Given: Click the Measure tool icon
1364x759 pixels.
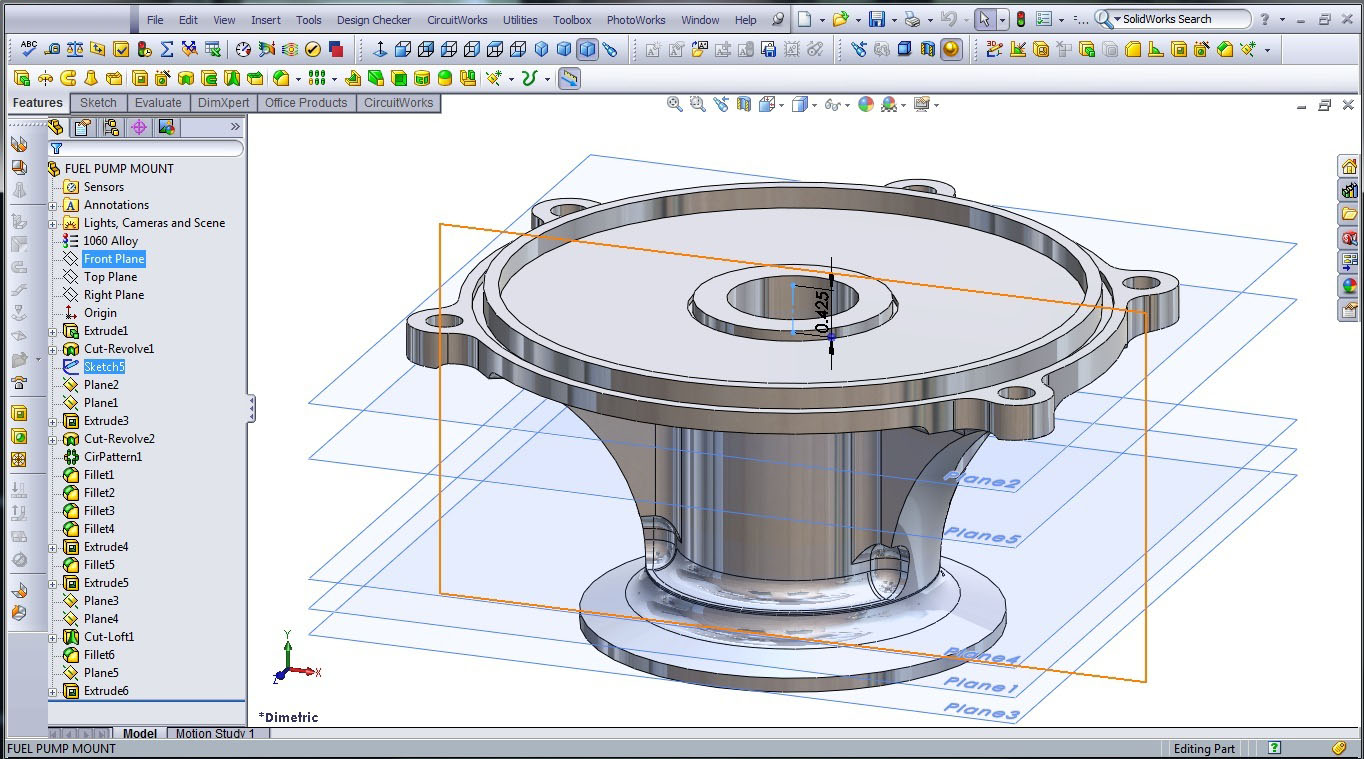Looking at the screenshot, I should pos(51,49).
